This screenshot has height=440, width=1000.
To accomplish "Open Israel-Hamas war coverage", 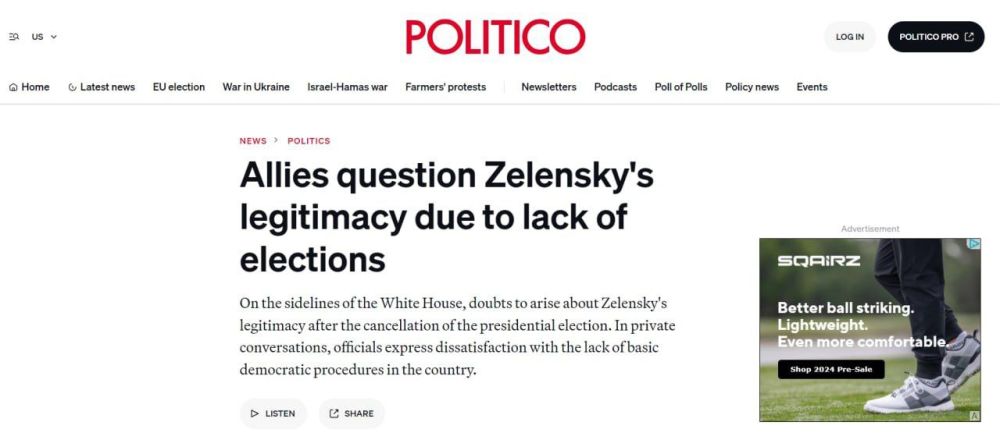I will click(347, 87).
